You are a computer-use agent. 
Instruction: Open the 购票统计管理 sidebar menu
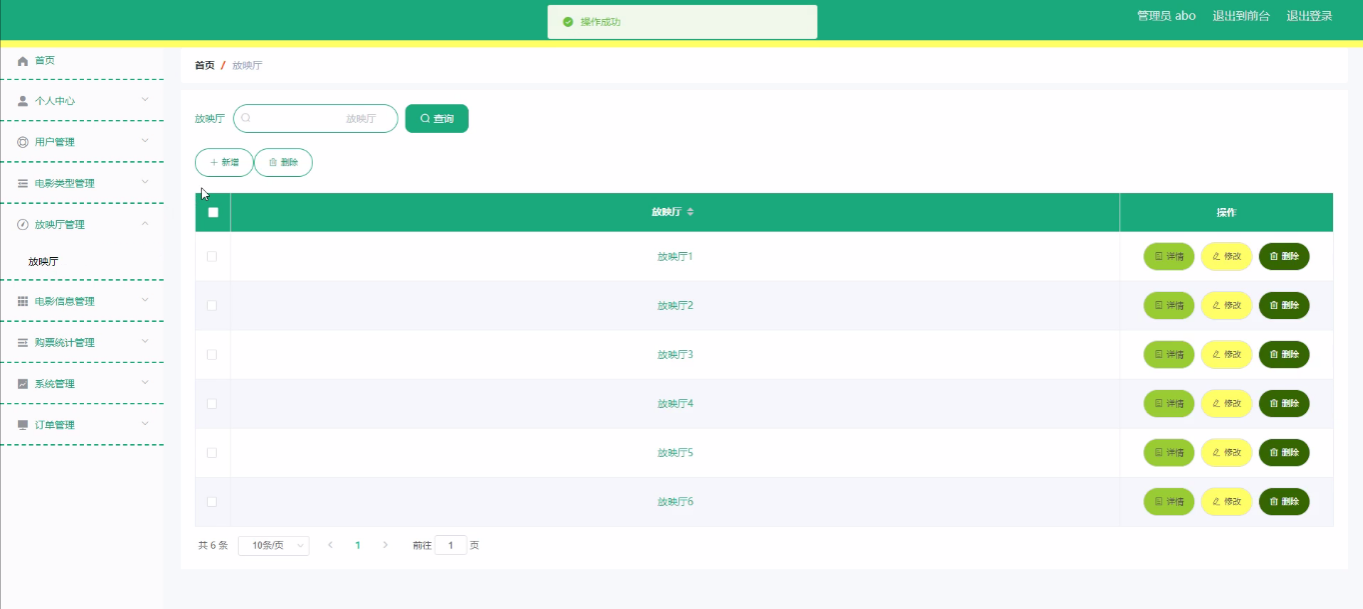pos(64,342)
